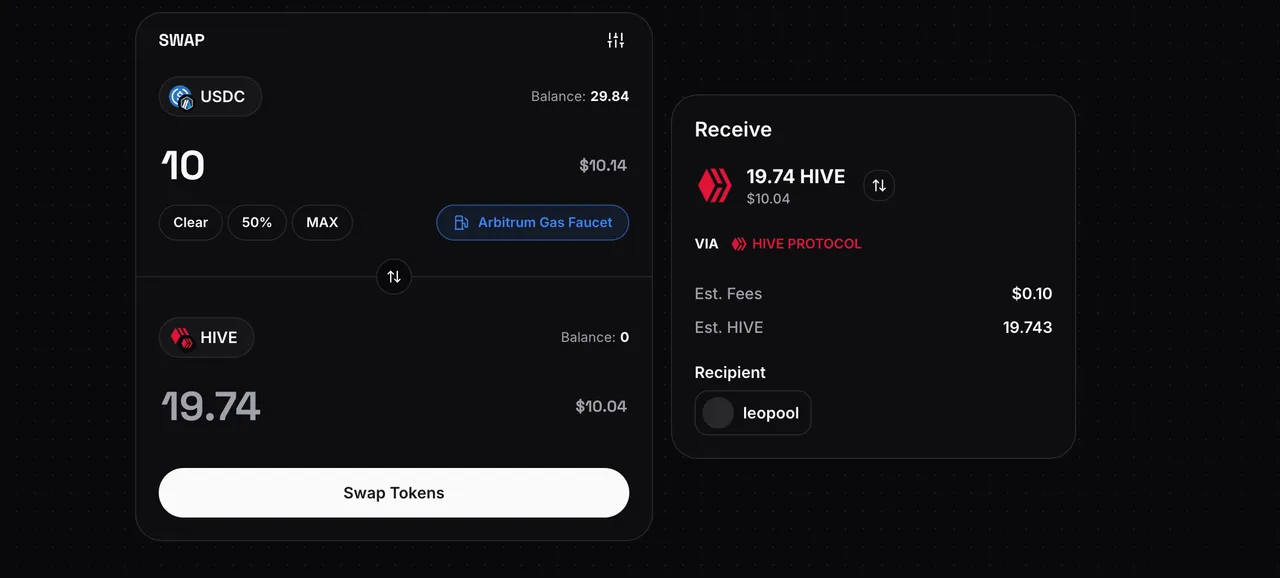1280x578 pixels.
Task: Click the HIVE token logo in swap panel
Action: coord(181,337)
